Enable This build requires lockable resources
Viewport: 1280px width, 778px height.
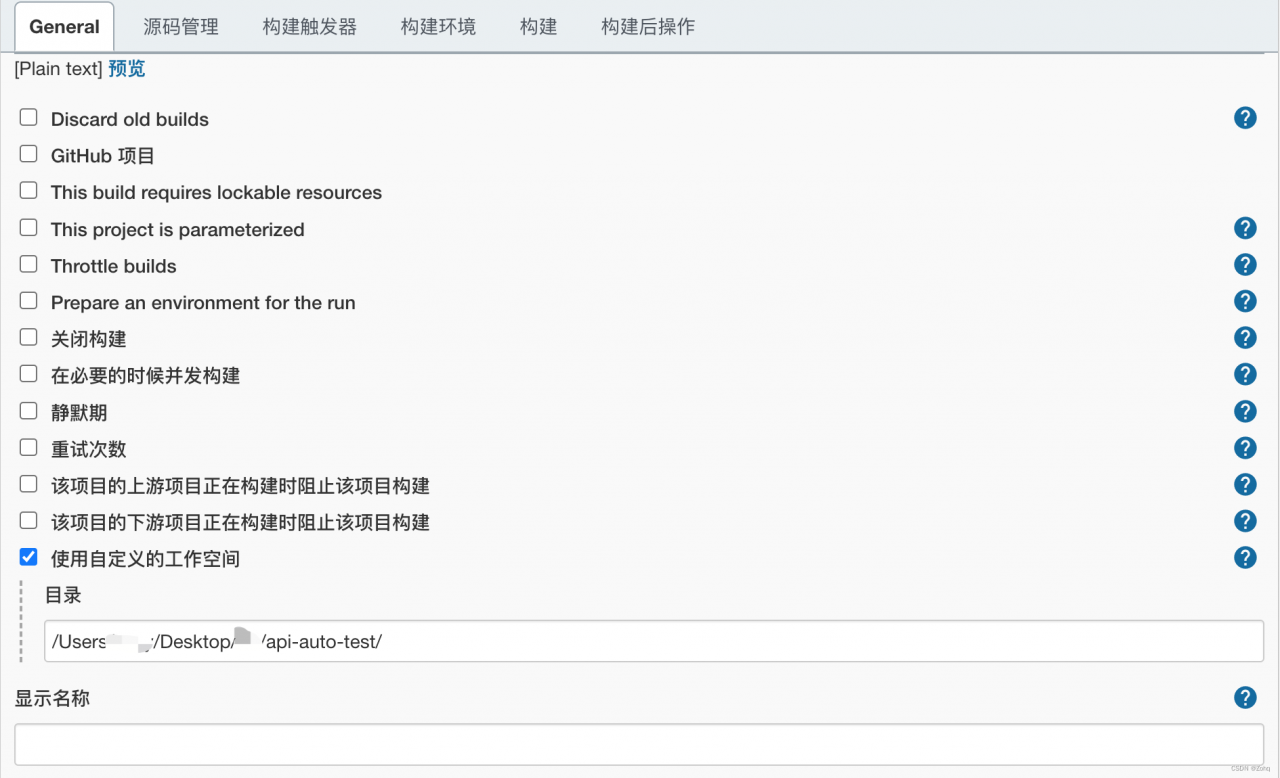(28, 190)
